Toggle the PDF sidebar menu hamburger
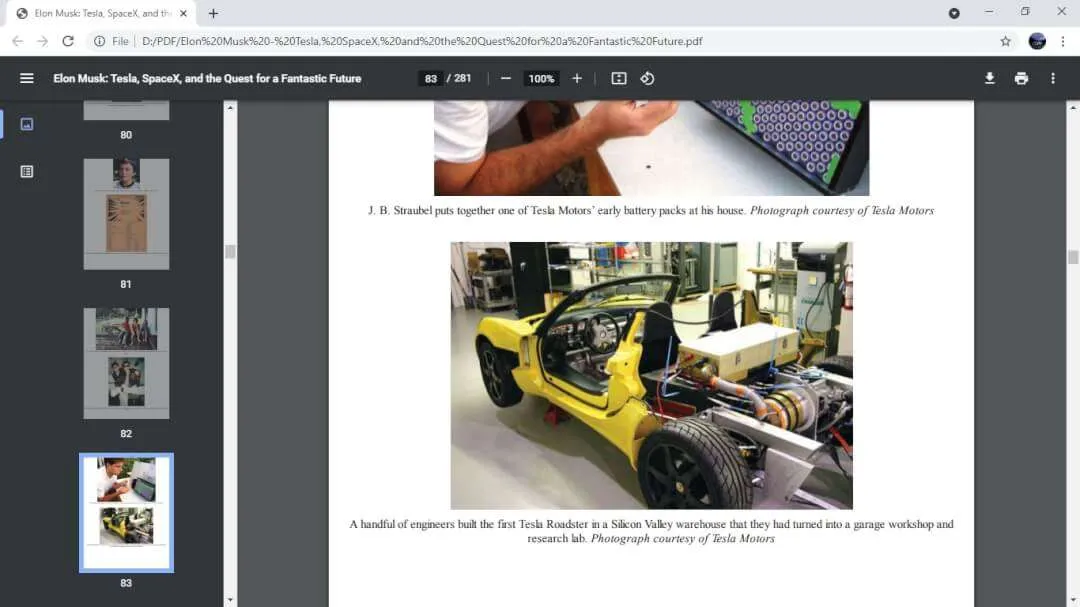 [26, 79]
